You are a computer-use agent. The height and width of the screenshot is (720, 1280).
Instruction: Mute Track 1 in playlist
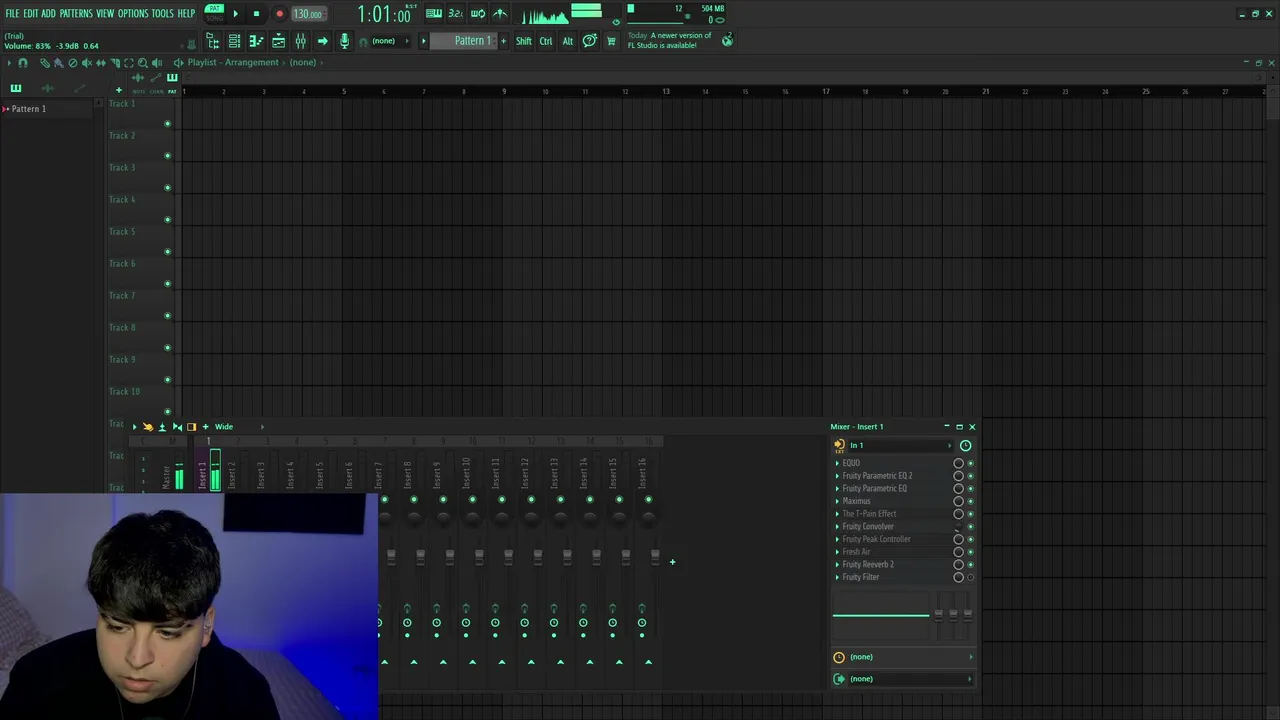pos(167,124)
